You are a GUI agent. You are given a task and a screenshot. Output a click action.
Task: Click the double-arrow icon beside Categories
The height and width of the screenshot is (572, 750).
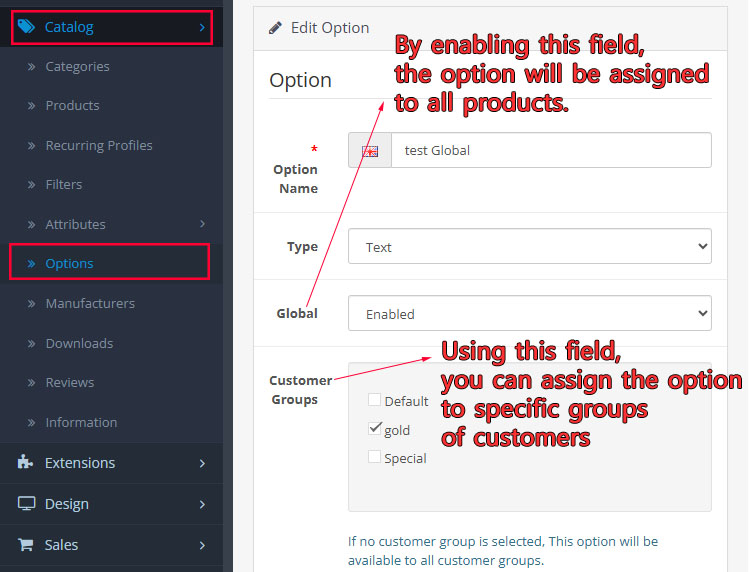click(x=30, y=67)
